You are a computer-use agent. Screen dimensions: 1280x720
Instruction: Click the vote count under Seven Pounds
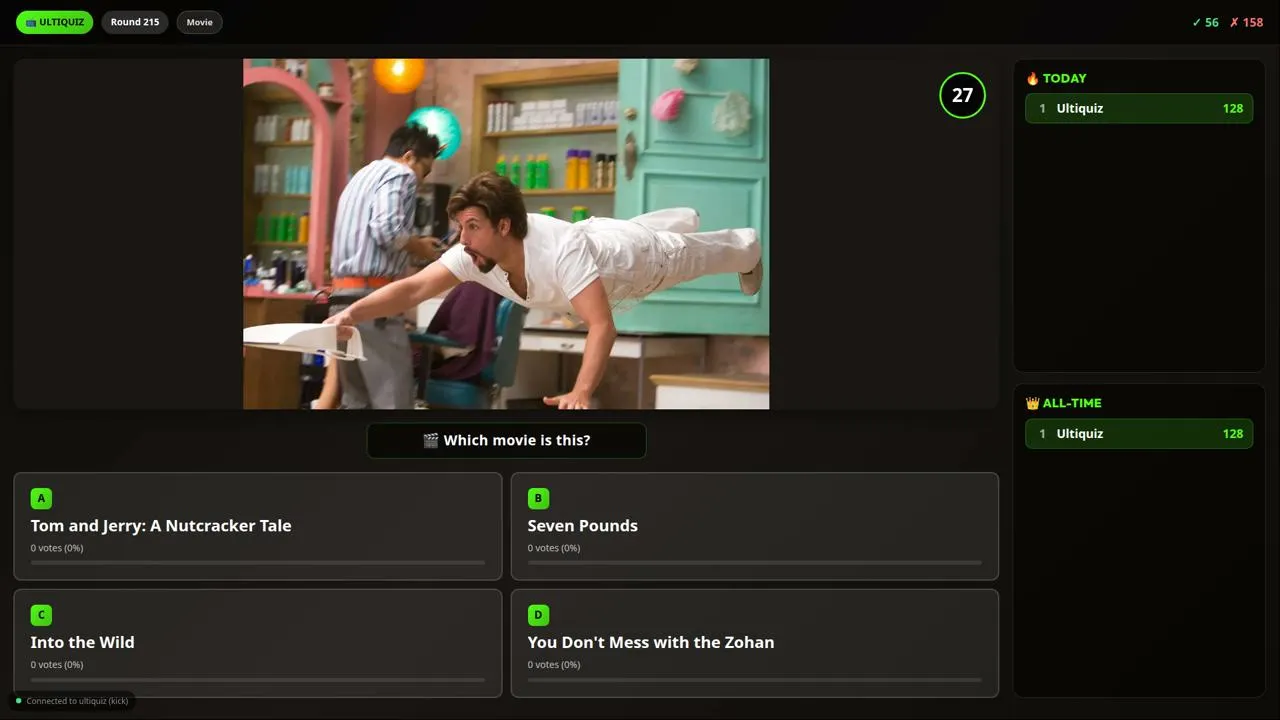pos(554,548)
